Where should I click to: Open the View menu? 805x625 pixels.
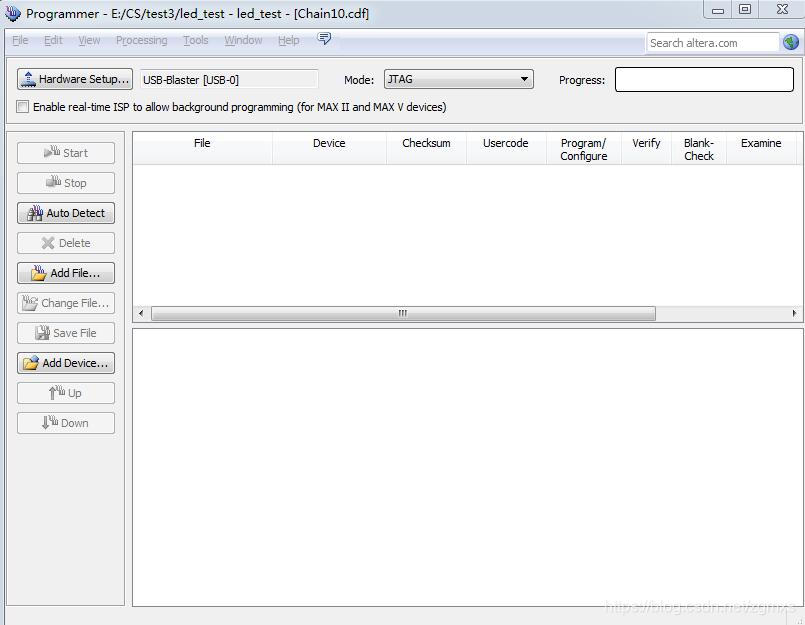tap(89, 40)
